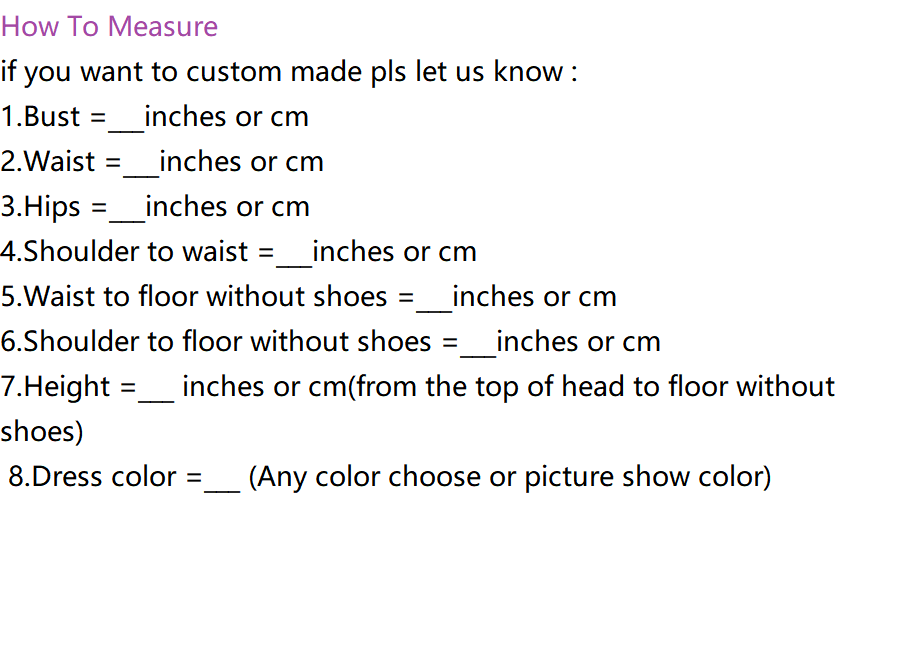Click the "6.Shoulder to floor without shoes" label

tap(216, 342)
